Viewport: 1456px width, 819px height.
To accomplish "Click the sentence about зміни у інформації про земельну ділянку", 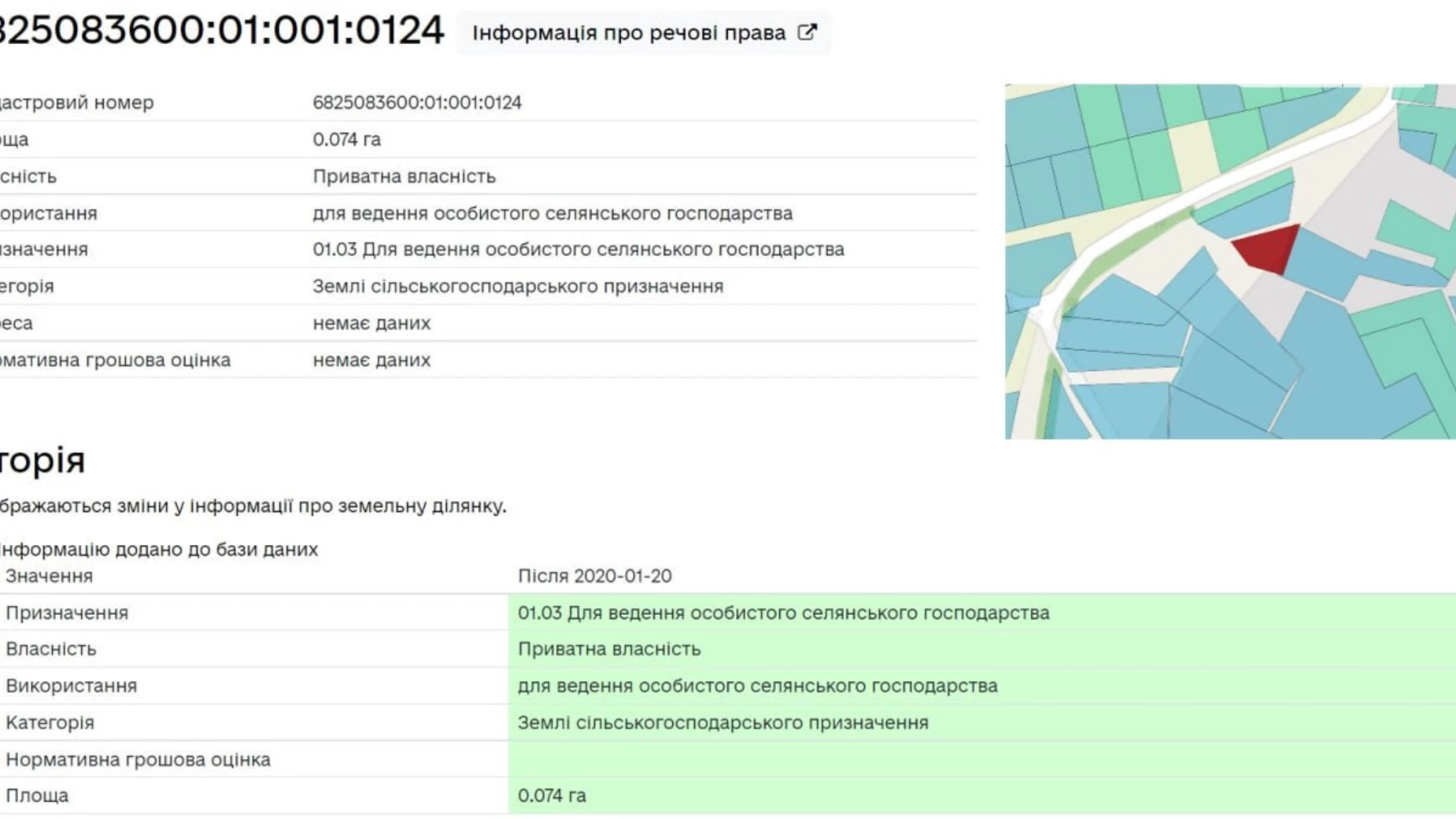I will pyautogui.click(x=253, y=506).
